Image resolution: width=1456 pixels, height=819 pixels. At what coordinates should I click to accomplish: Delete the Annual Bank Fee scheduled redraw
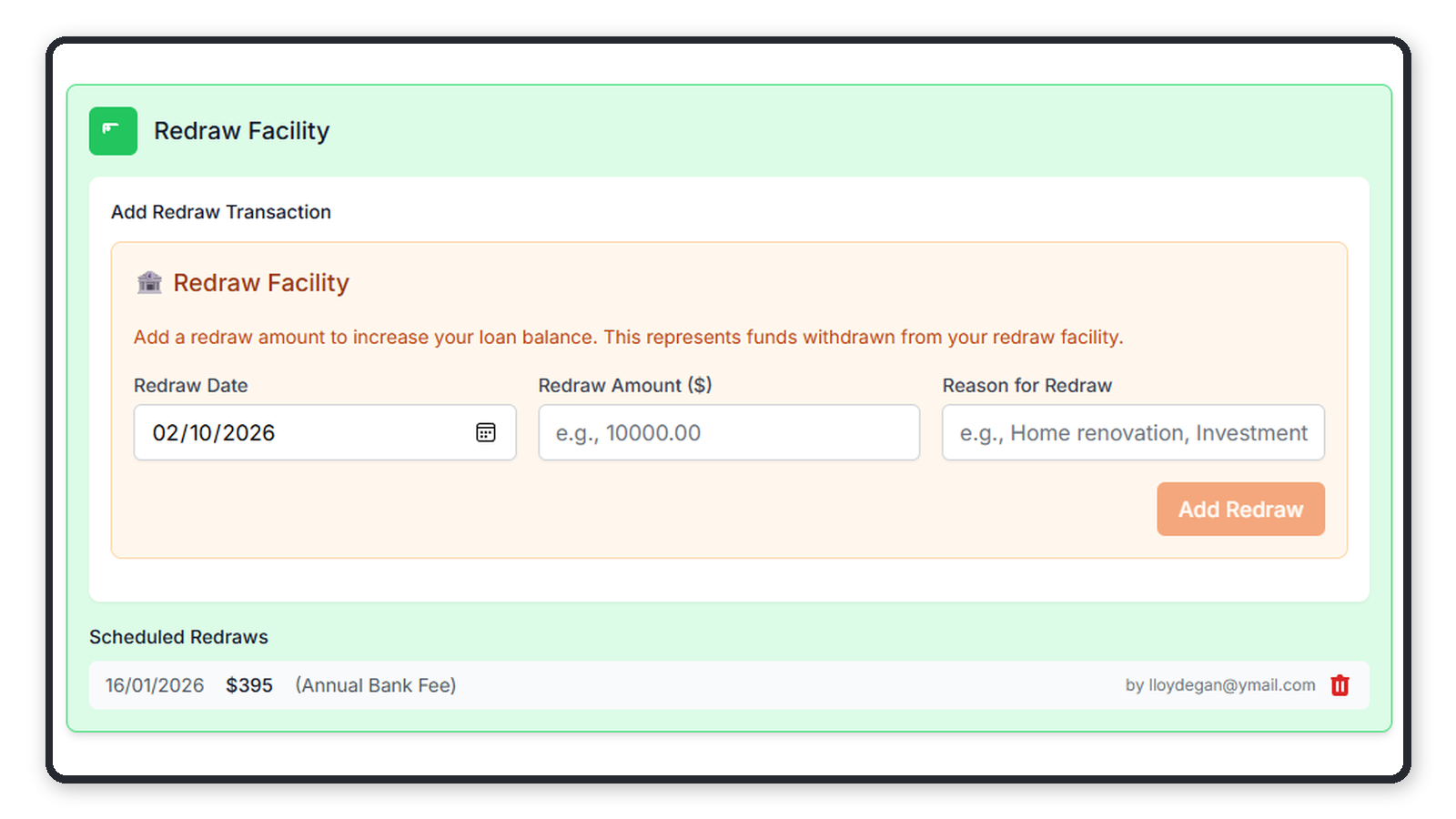point(1340,685)
